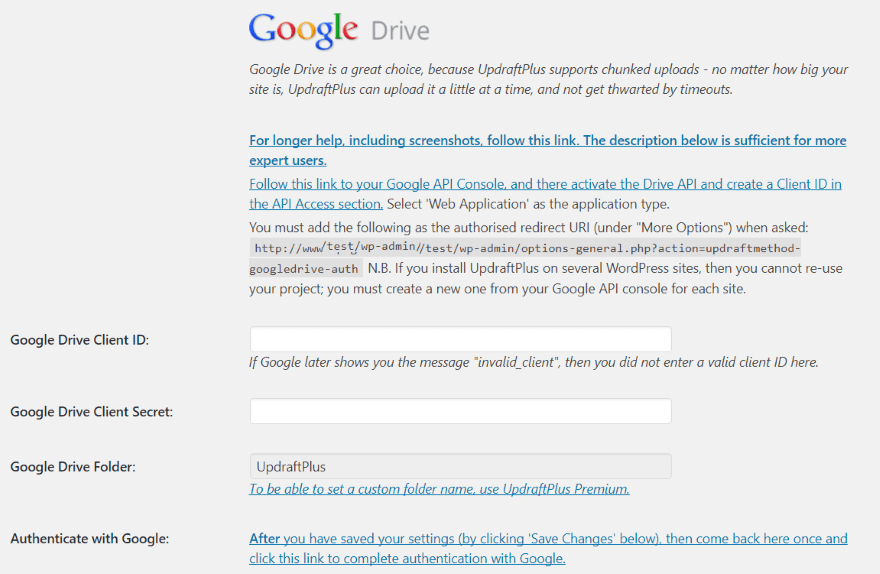
Task: Focus the Google Drive Client Secret field
Action: pyautogui.click(x=460, y=411)
